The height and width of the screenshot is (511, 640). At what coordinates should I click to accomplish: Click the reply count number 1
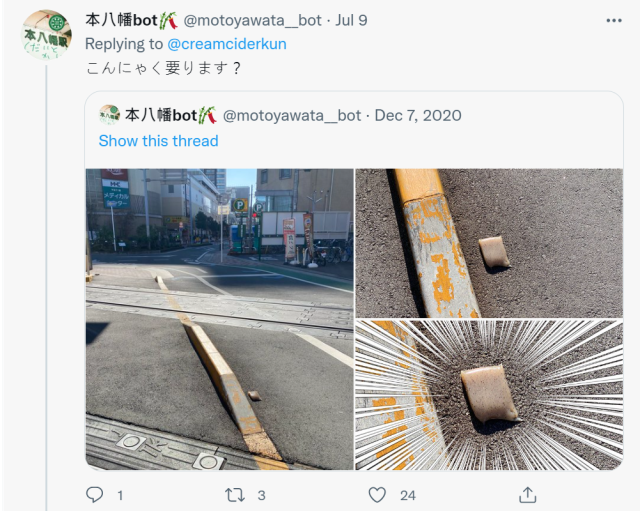[x=120, y=495]
